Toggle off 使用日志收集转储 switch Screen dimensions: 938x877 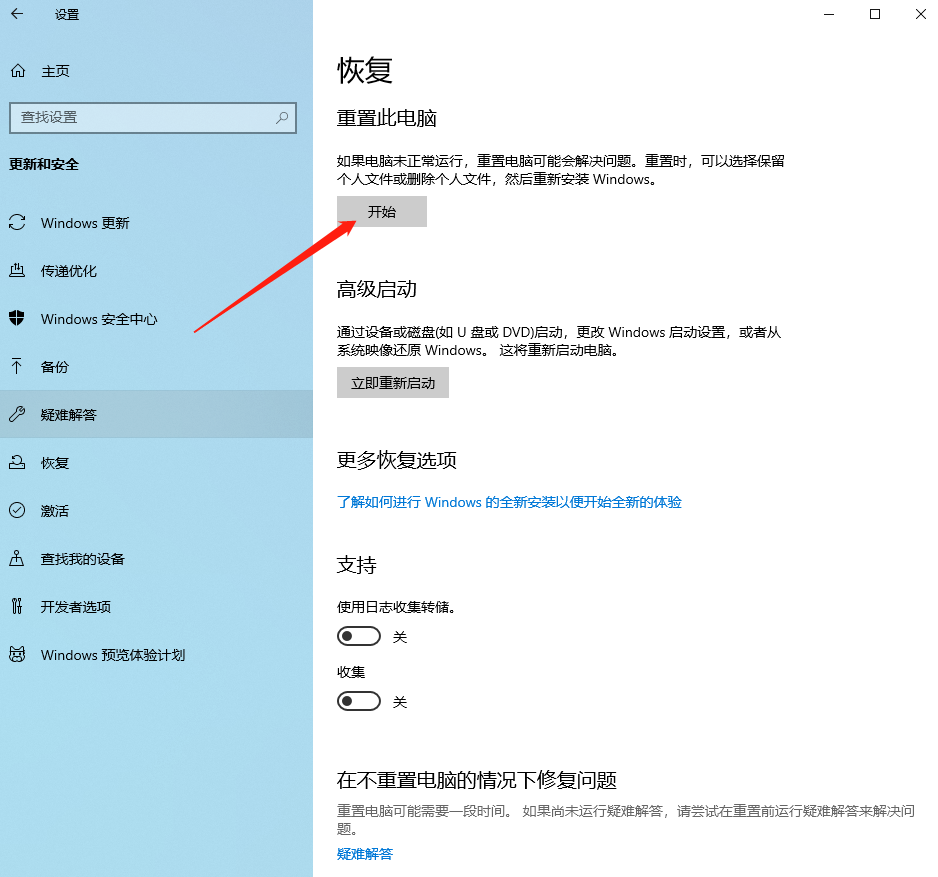click(x=359, y=636)
